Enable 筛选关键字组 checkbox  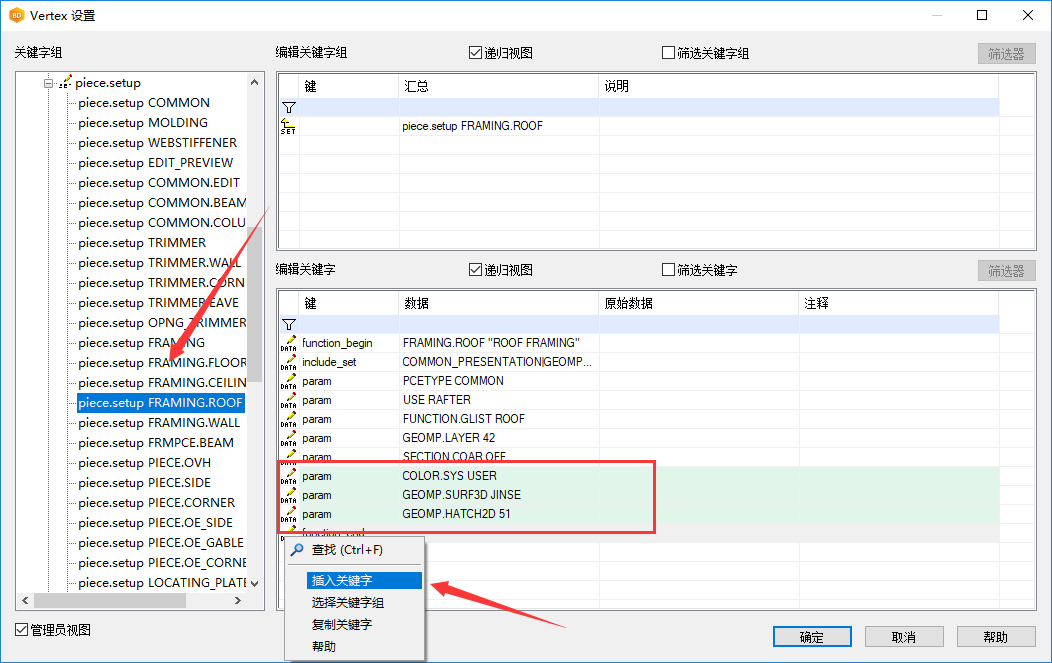click(x=668, y=52)
